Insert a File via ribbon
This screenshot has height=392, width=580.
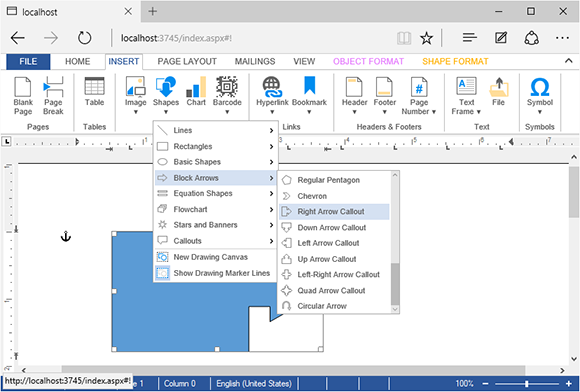pos(498,91)
